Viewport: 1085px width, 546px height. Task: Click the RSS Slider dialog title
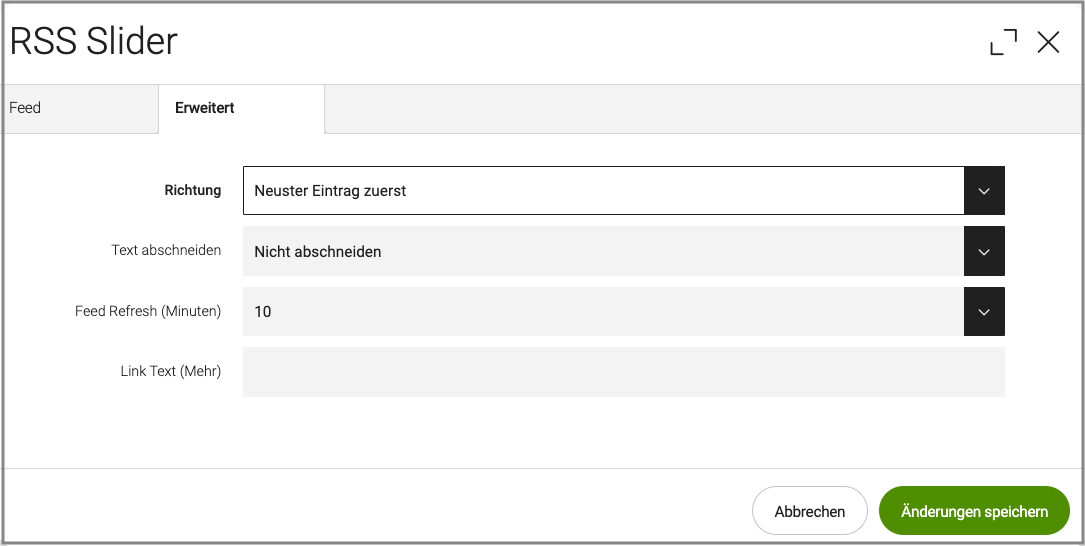pyautogui.click(x=94, y=42)
